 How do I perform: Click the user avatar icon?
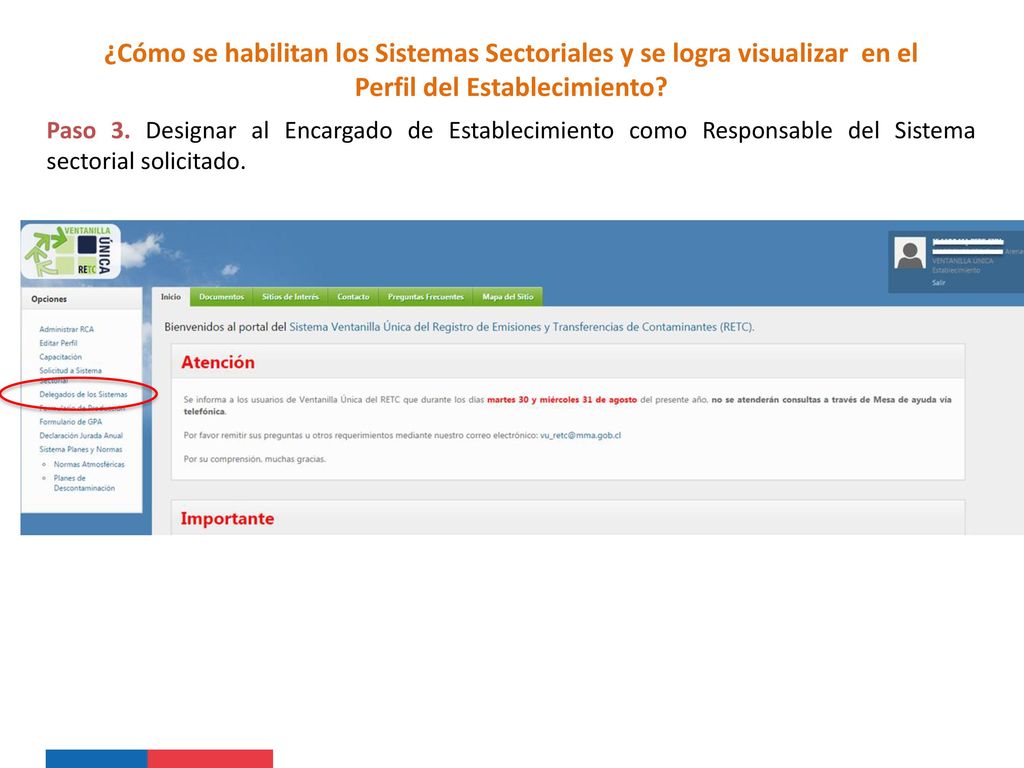click(x=910, y=253)
